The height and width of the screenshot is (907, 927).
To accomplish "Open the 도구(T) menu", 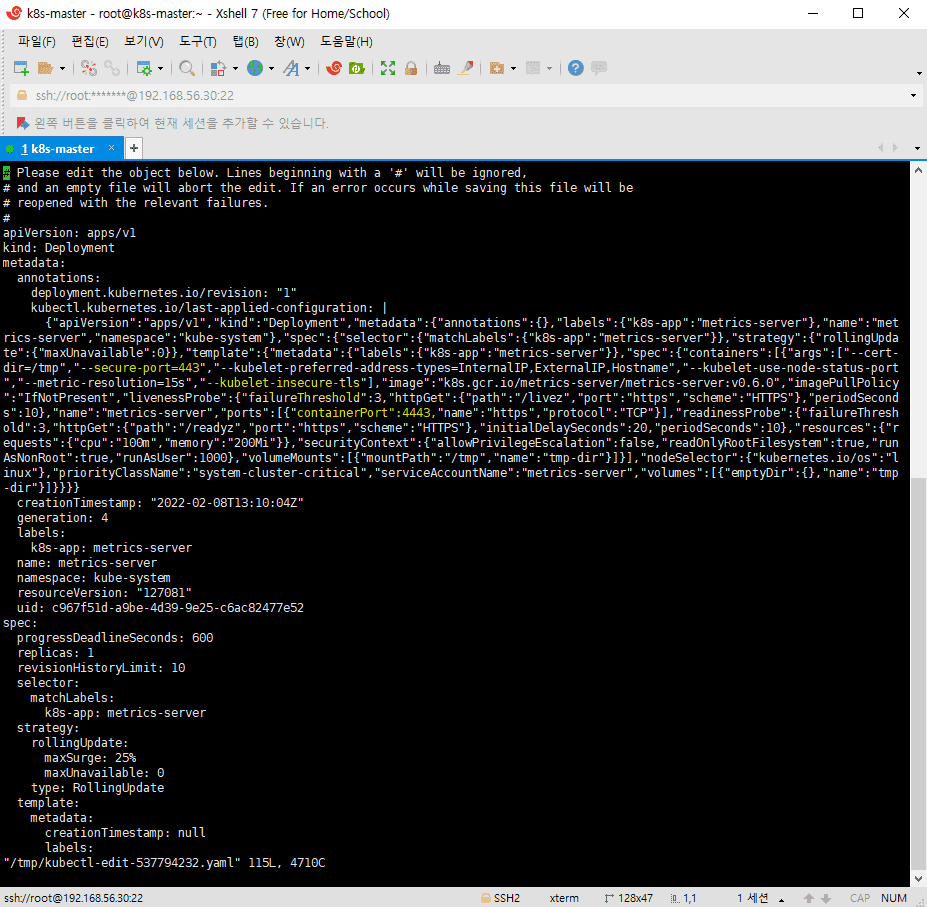I will point(198,41).
